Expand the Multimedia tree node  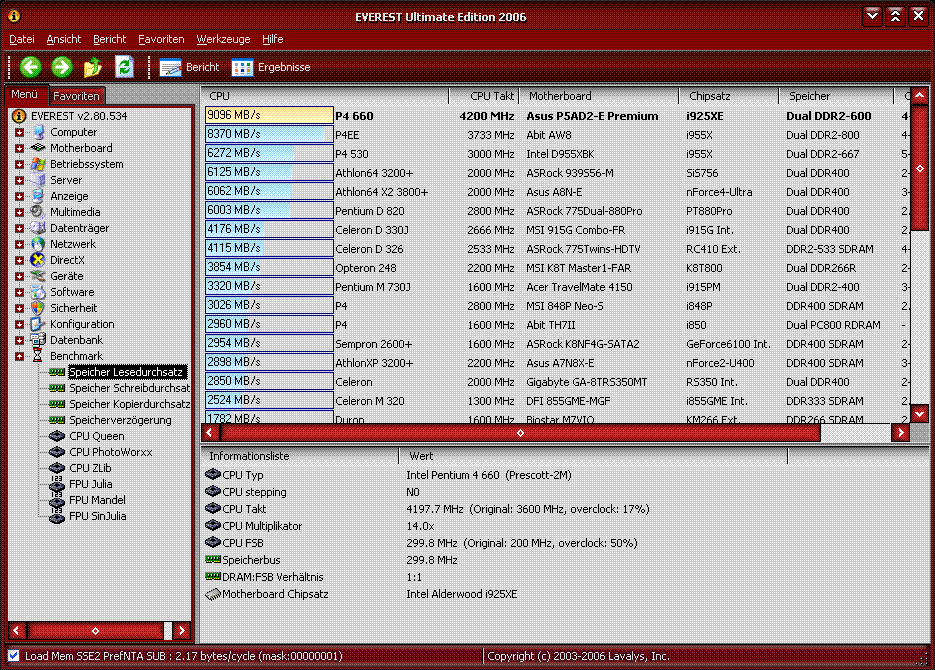(x=20, y=212)
